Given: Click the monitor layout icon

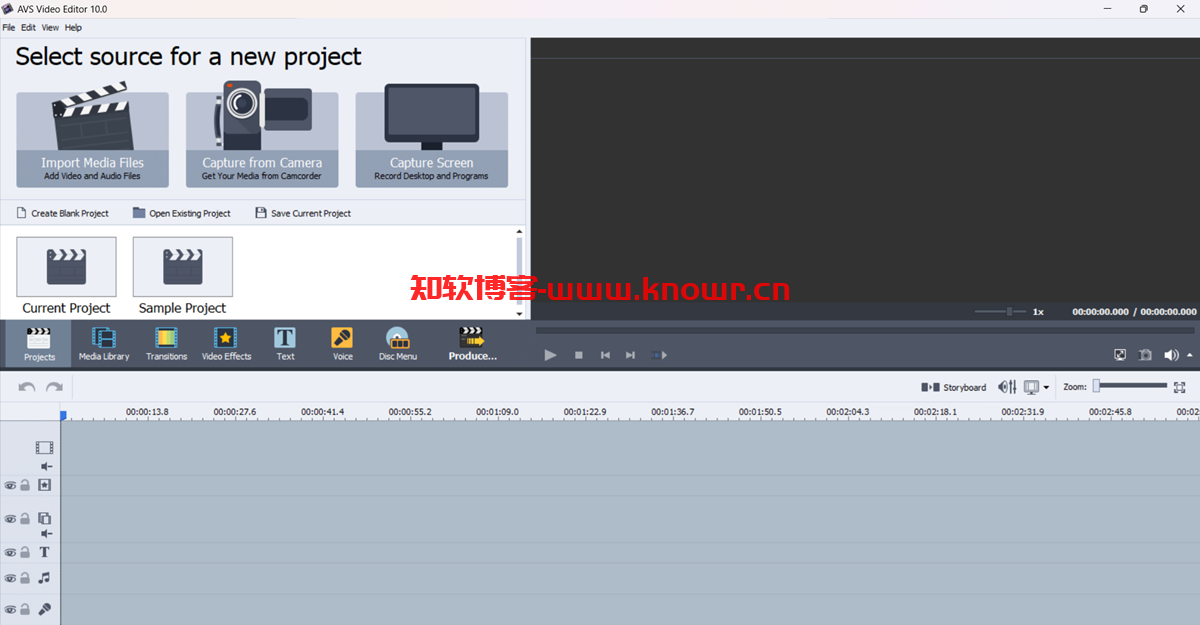Looking at the screenshot, I should click(x=1031, y=387).
